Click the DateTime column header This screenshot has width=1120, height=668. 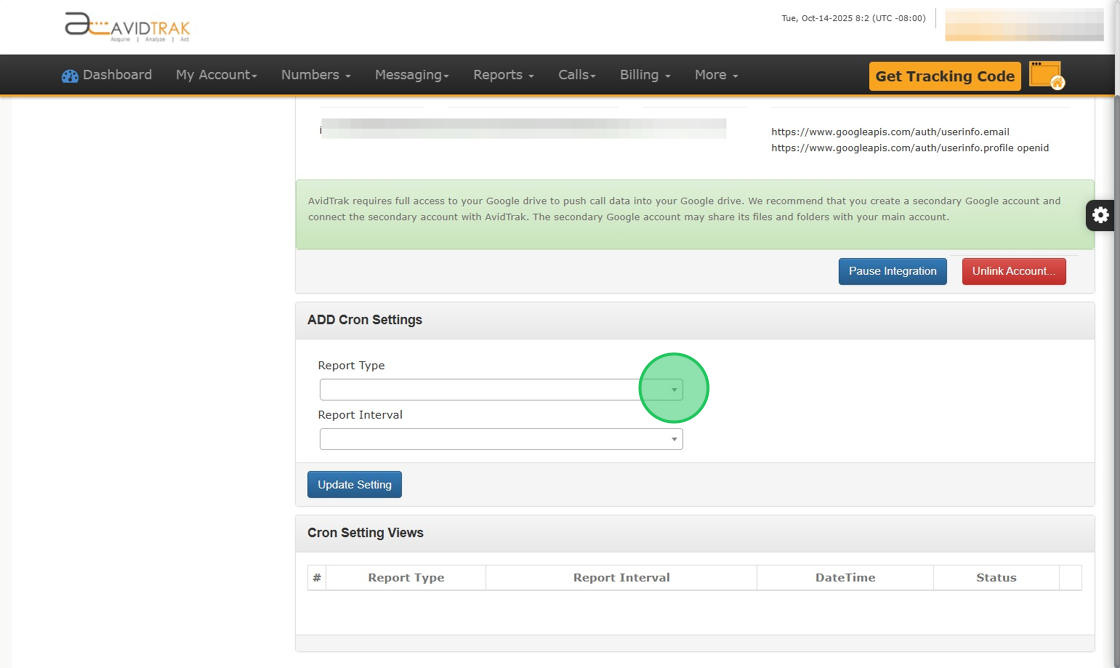[845, 577]
